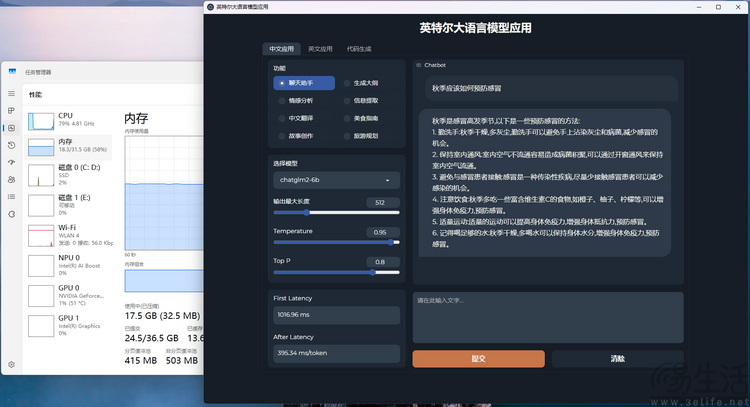The image size is (750, 407).
Task: Select the 聊天助手 function radio button
Action: pyautogui.click(x=304, y=83)
